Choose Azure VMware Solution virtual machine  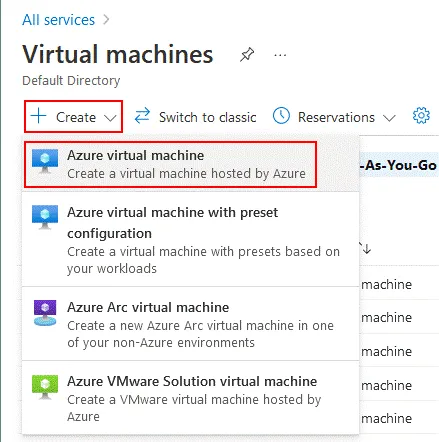pos(190,398)
